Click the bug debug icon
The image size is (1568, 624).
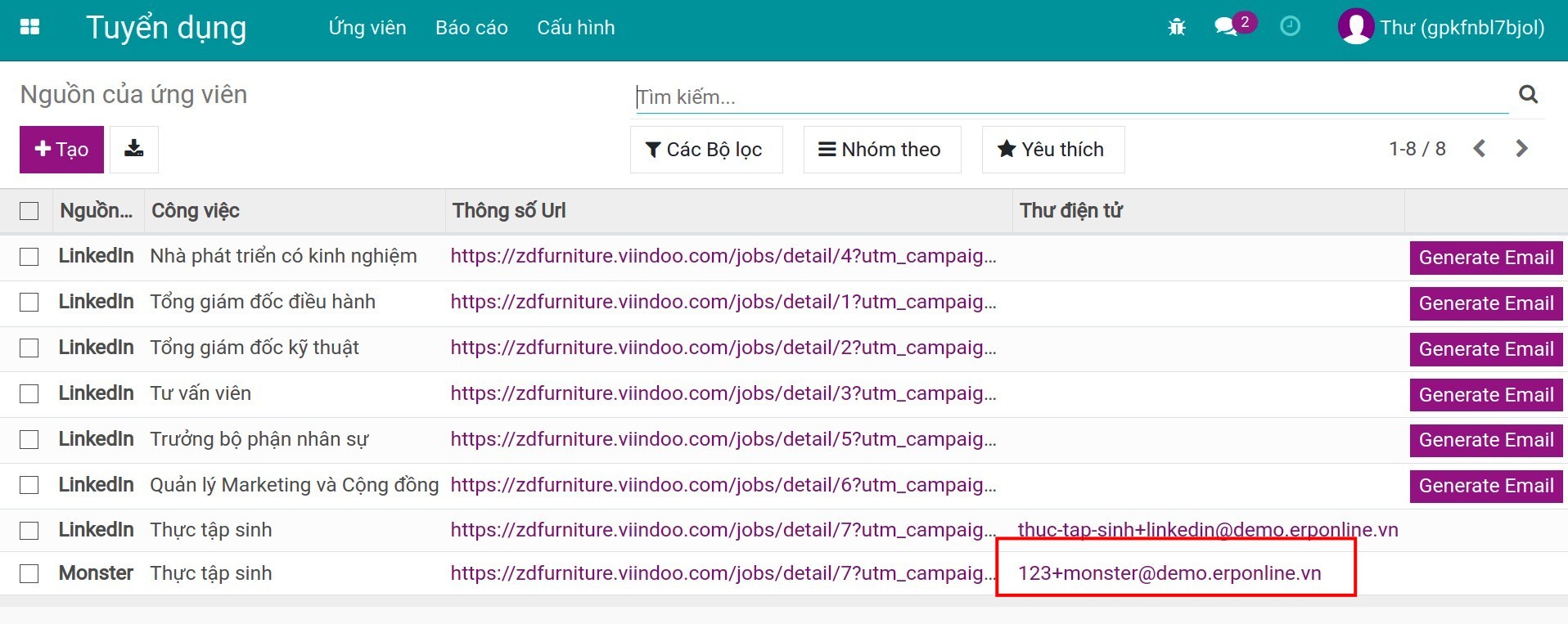coord(1177,27)
